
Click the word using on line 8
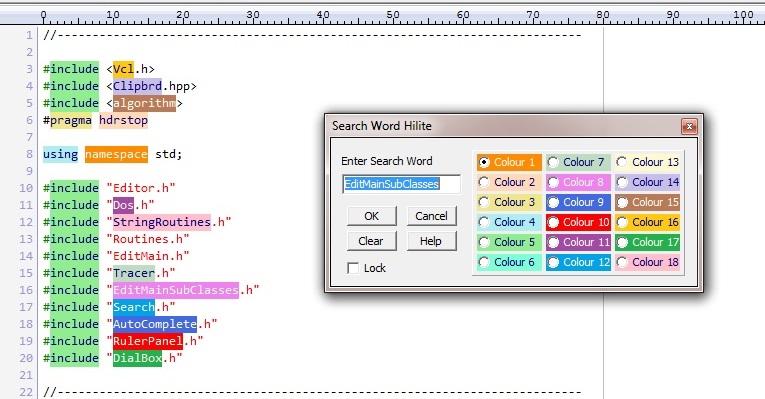(x=60, y=154)
